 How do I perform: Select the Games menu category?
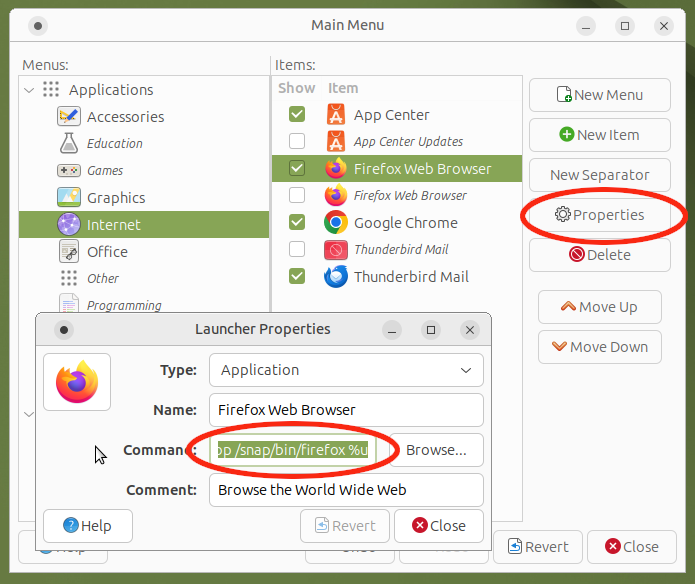[105, 171]
